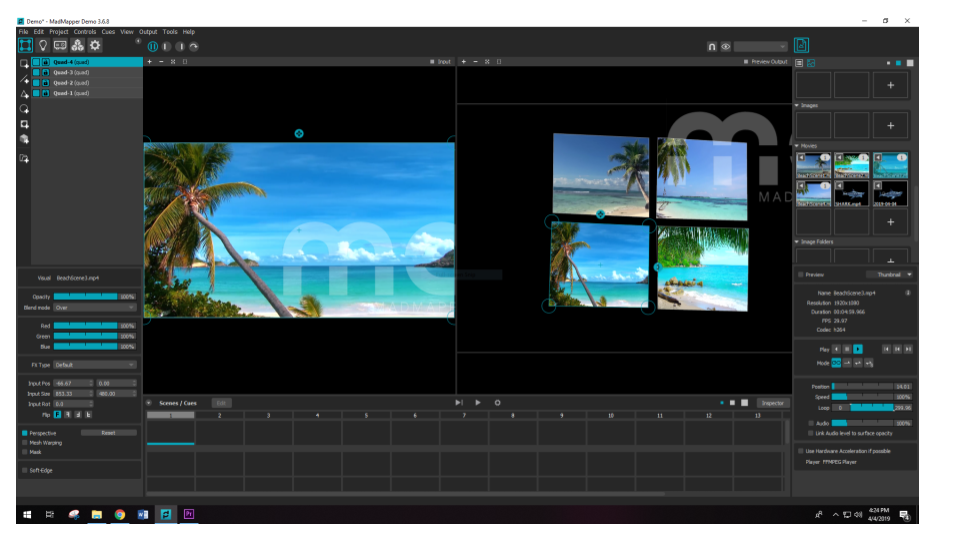Enable the Mask checkbox
This screenshot has width=960, height=540.
tap(24, 452)
